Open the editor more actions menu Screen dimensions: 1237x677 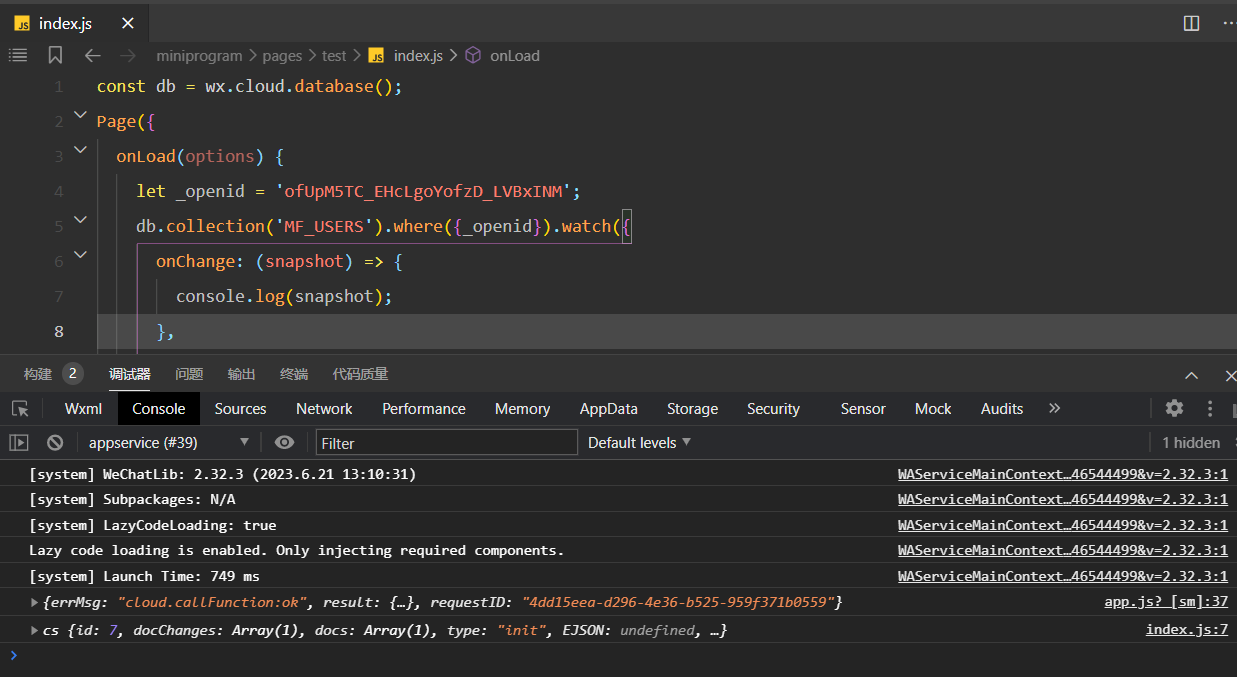1228,23
